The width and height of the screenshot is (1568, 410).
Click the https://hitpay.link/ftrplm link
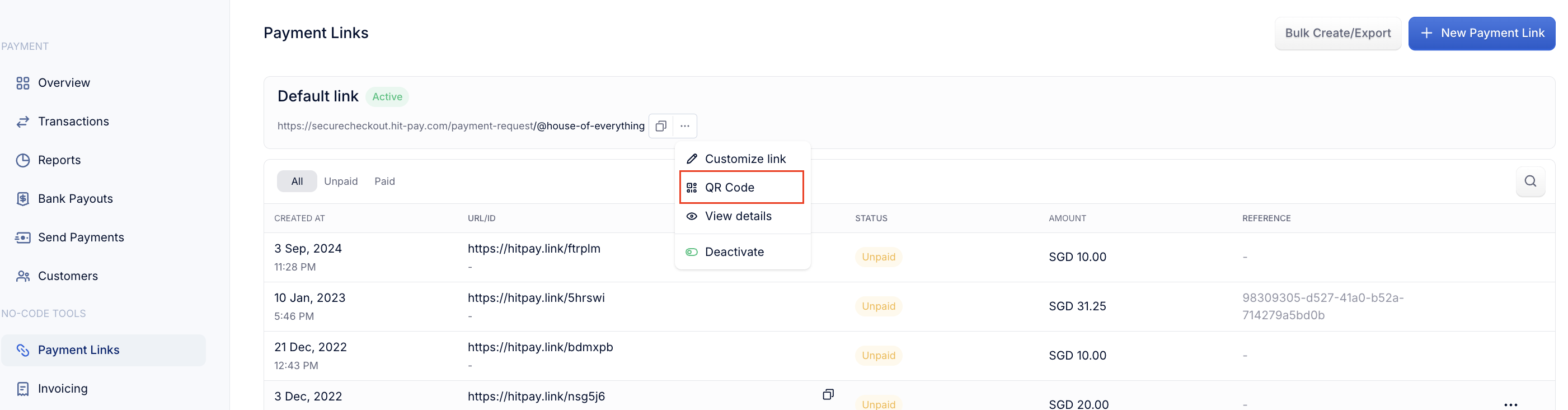pos(534,249)
